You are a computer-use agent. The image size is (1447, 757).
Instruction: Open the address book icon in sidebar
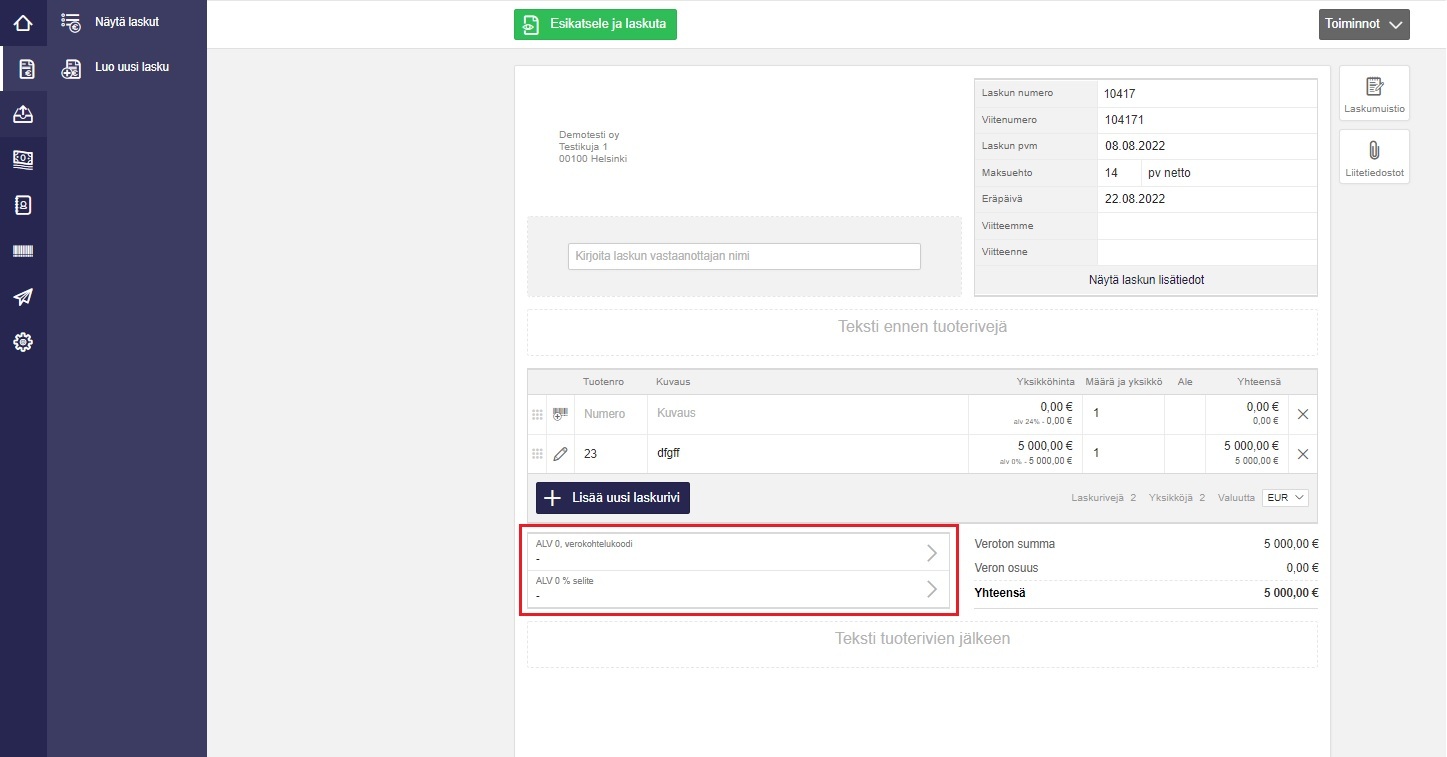click(x=23, y=205)
